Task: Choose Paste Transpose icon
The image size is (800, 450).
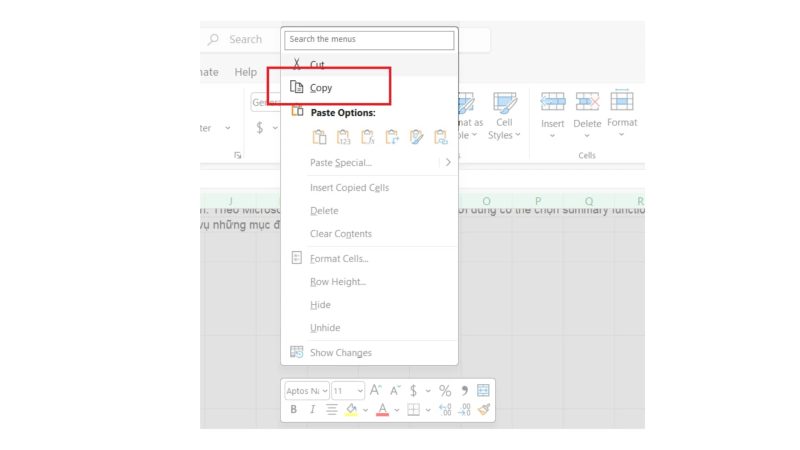Action: click(392, 137)
